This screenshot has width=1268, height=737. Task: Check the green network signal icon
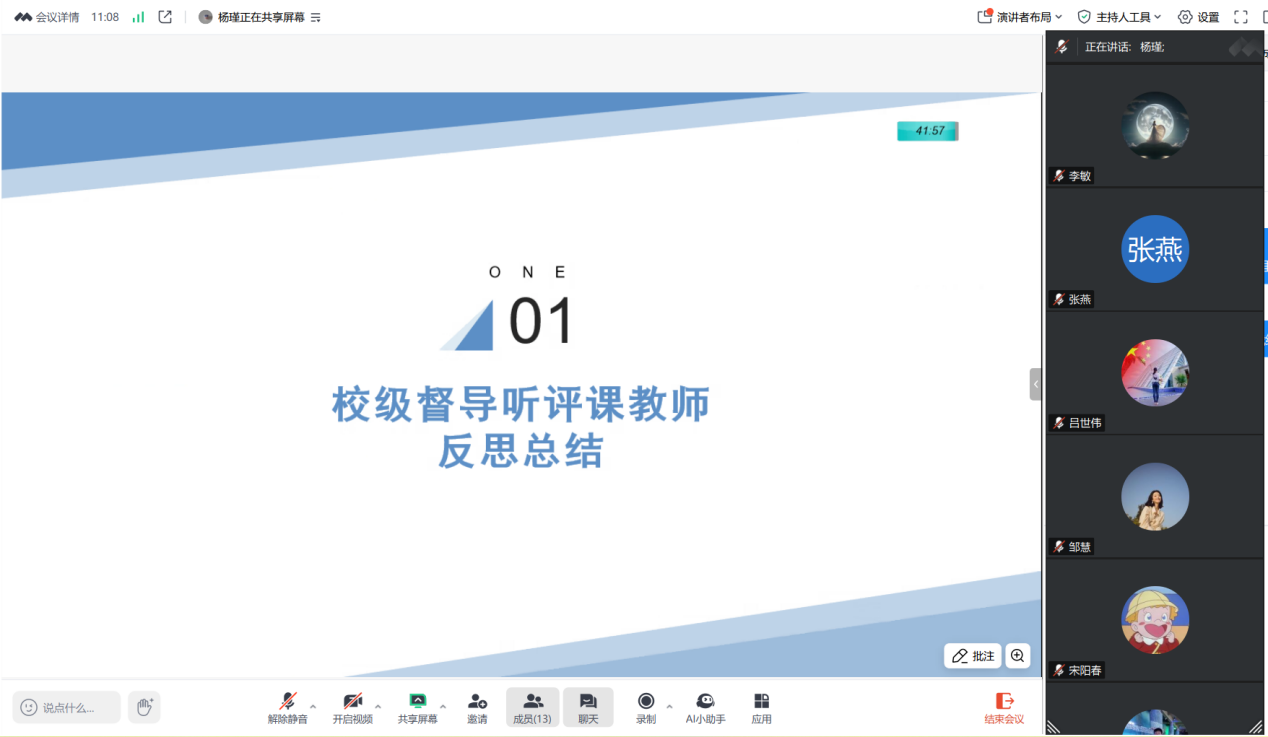pyautogui.click(x=138, y=17)
